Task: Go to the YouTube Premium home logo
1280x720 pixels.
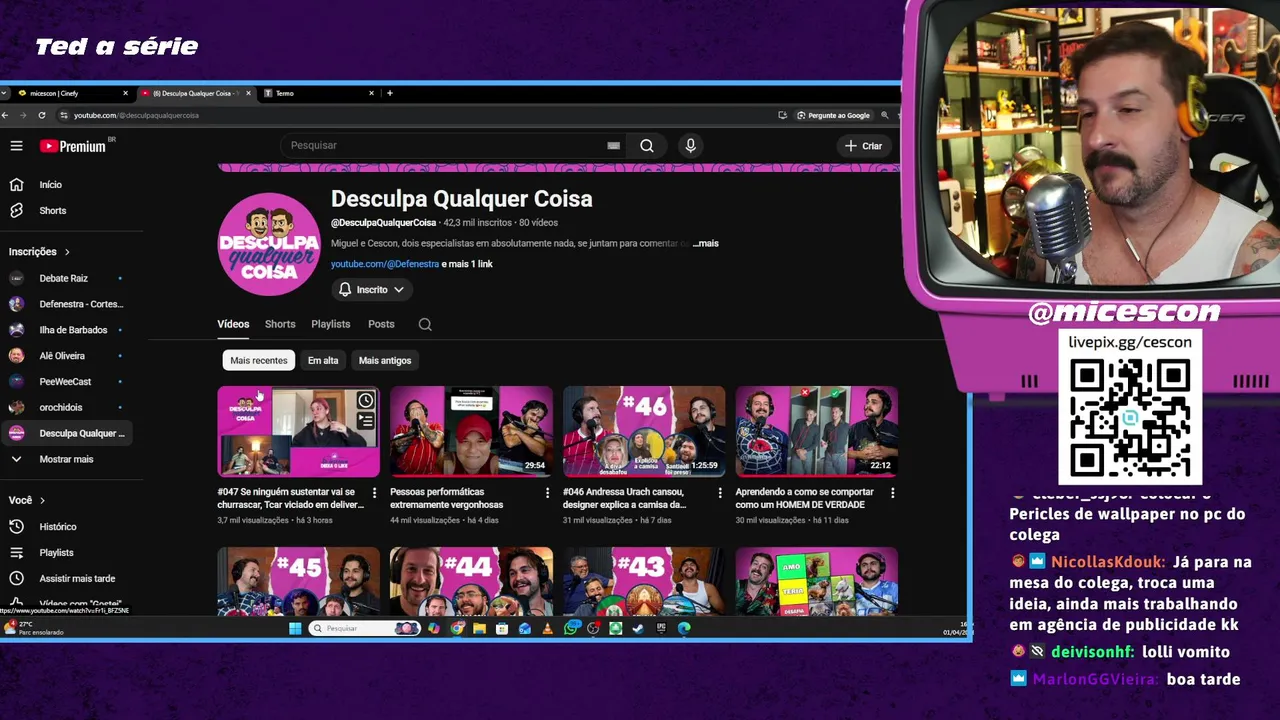Action: point(72,146)
